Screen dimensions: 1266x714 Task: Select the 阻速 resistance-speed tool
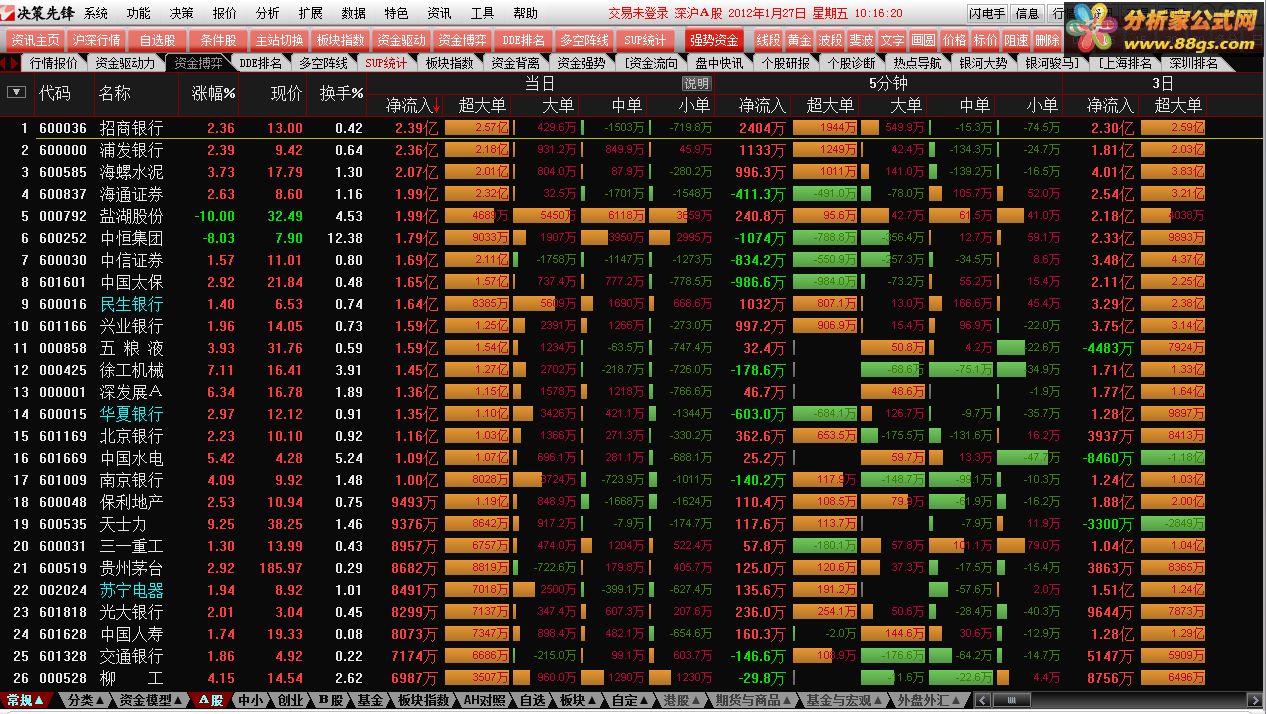click(1016, 40)
